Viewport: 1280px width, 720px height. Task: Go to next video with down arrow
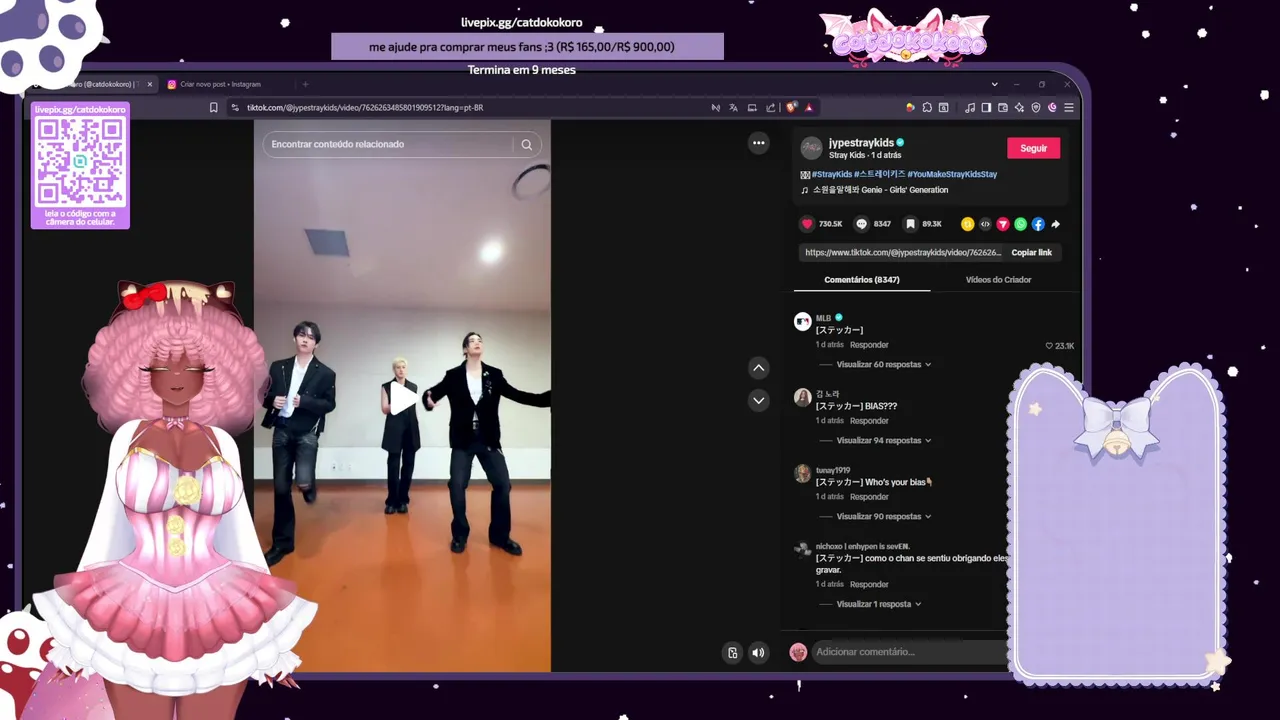pyautogui.click(x=759, y=400)
